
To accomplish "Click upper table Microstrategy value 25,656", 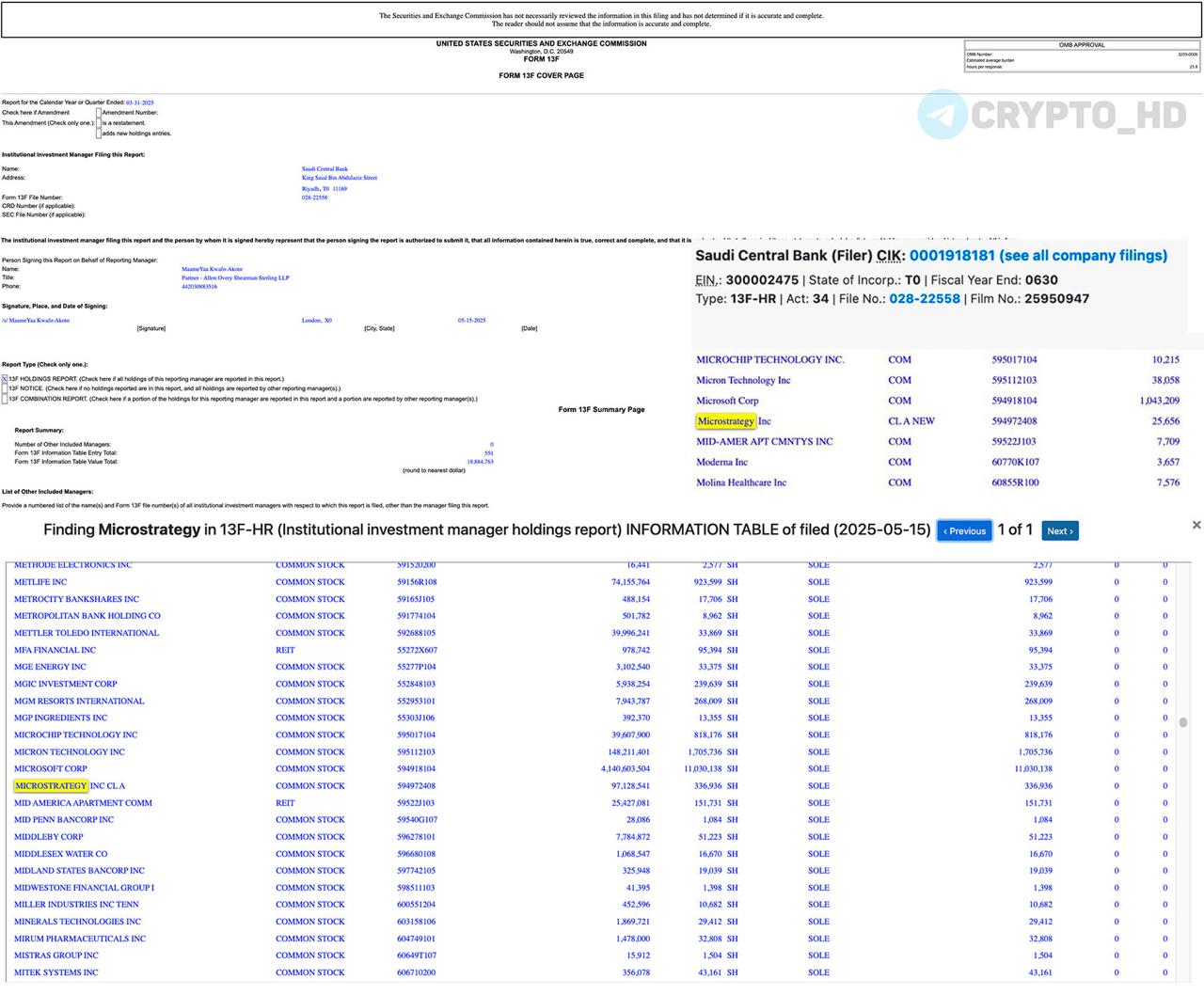I will click(1165, 421).
